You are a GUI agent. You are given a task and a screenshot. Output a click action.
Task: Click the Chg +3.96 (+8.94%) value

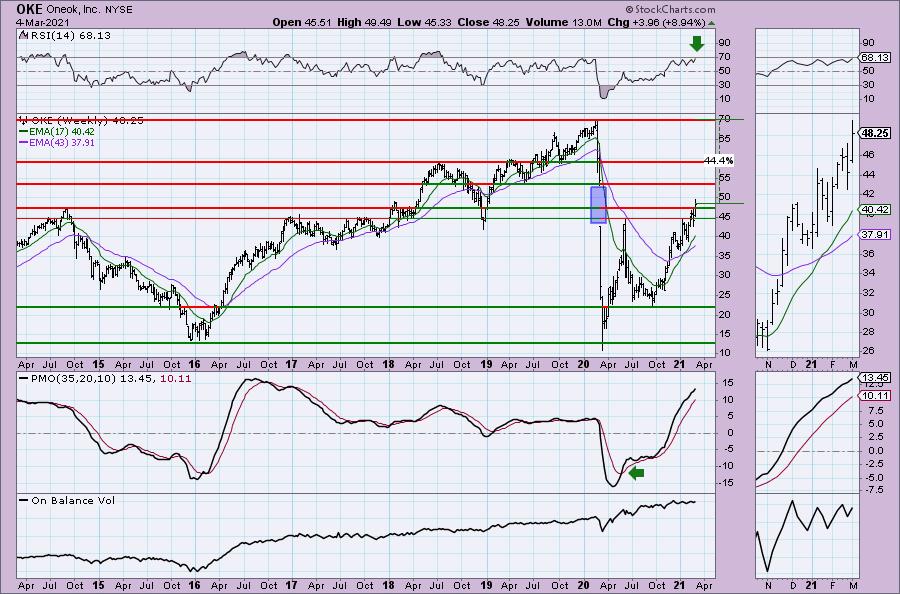pyautogui.click(x=656, y=22)
